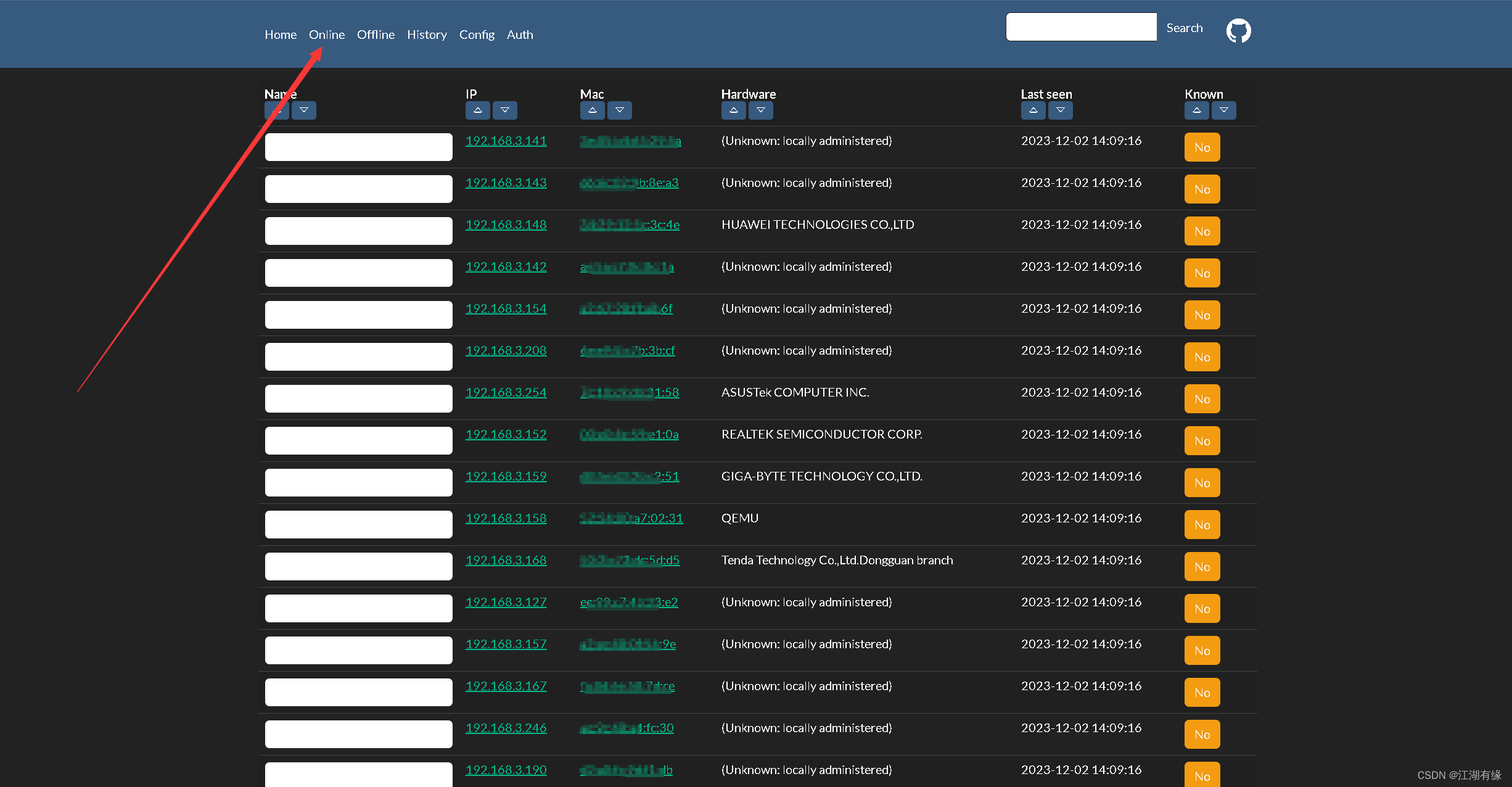The image size is (1512, 787).
Task: Sort Mac column descending
Action: (x=619, y=110)
